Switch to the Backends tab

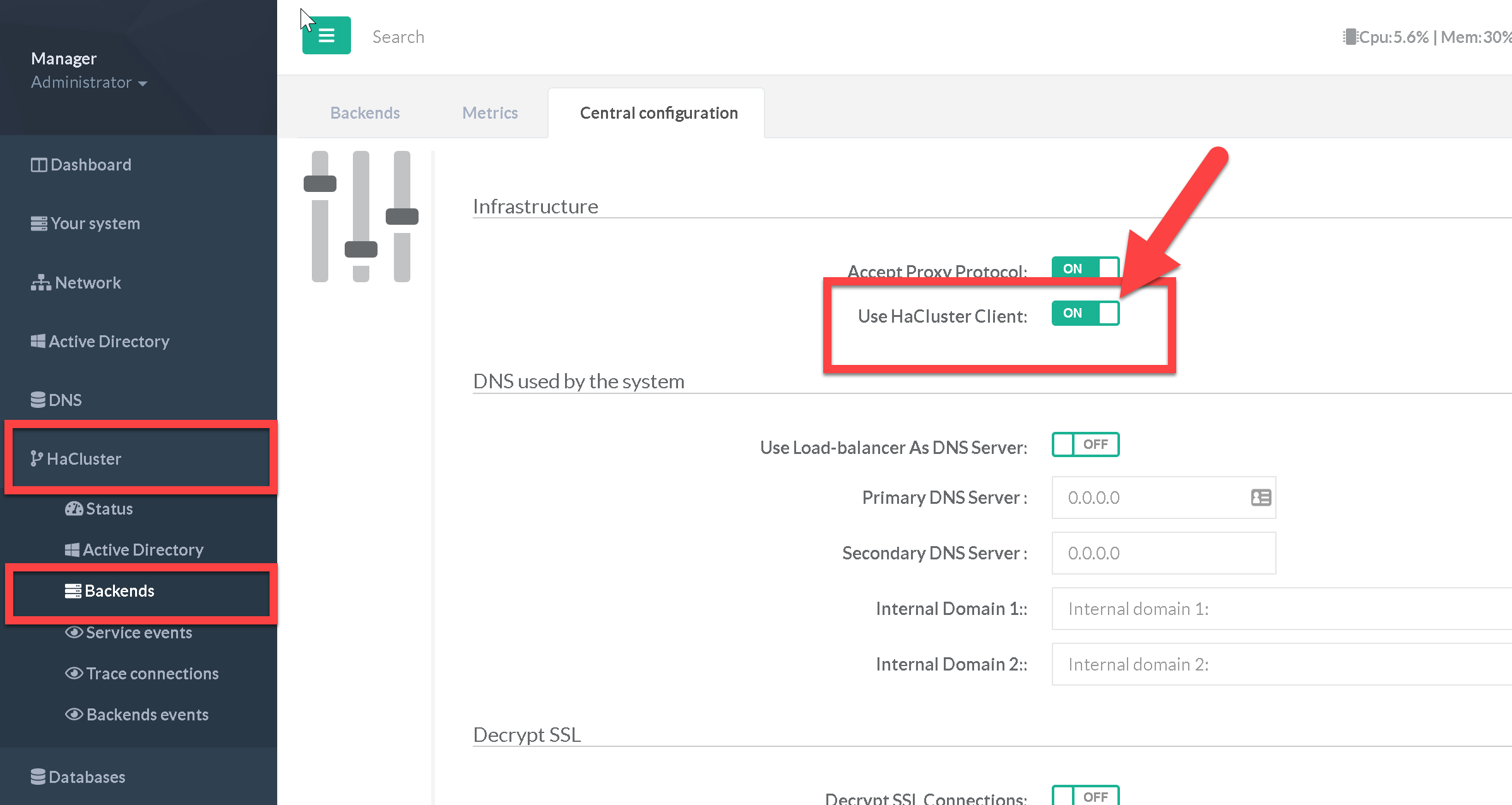tap(365, 113)
